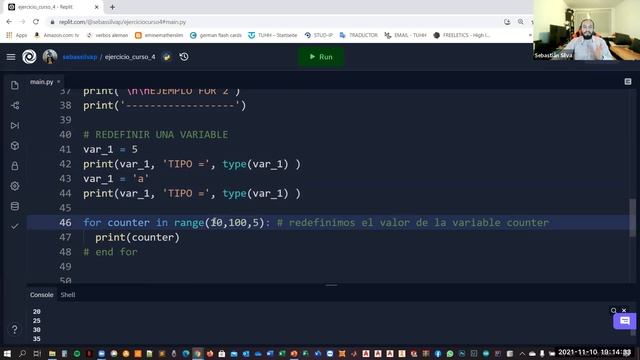Click the '# REDEFINIR UNA VARIABLE' comment
Screen dimensions: 640x360
point(156,135)
